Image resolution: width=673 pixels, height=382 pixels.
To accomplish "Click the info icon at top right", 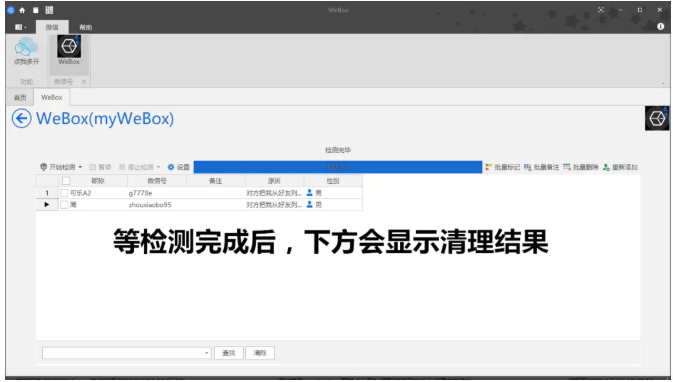I will (661, 26).
